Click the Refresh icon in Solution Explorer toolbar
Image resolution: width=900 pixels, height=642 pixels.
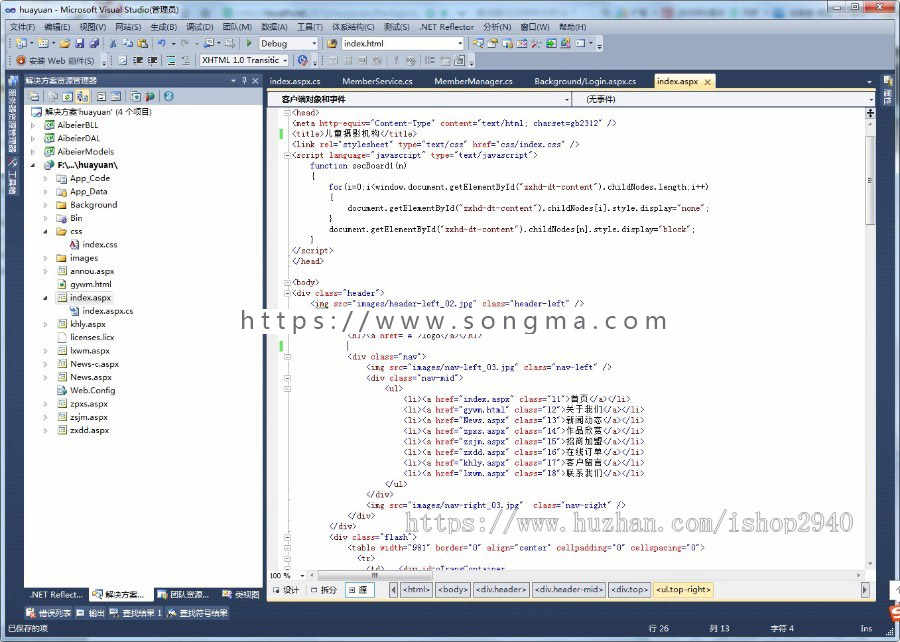click(x=68, y=96)
